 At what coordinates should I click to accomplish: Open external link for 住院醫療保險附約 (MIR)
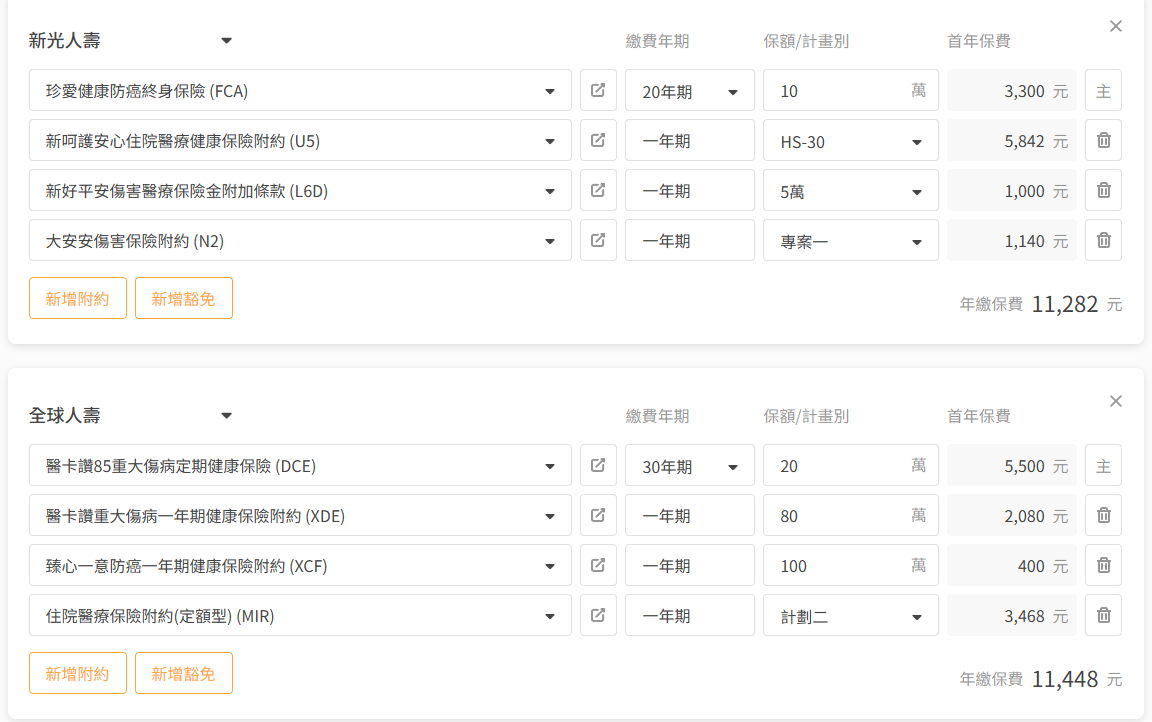click(598, 616)
